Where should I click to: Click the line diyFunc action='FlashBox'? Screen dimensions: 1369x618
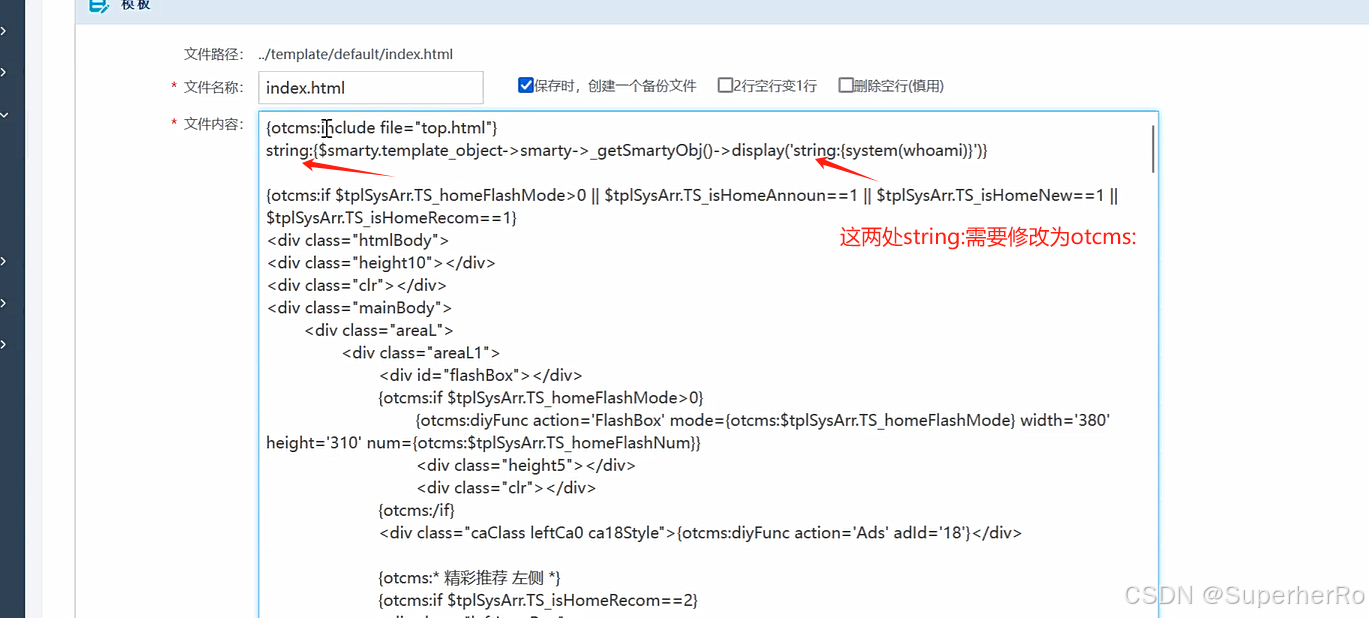pos(764,420)
